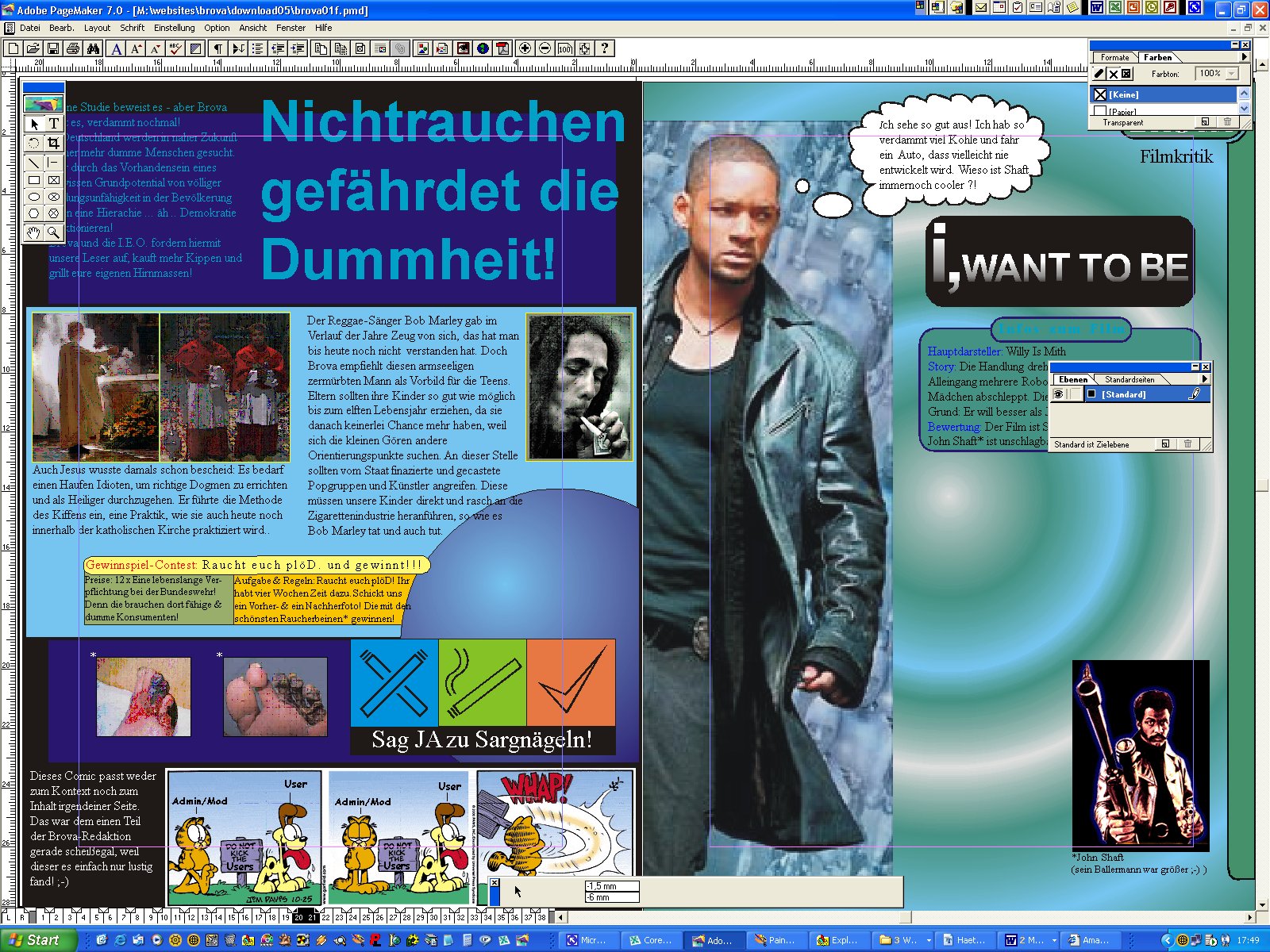Click the Find binoculars icon
1270x952 pixels.
[93, 48]
